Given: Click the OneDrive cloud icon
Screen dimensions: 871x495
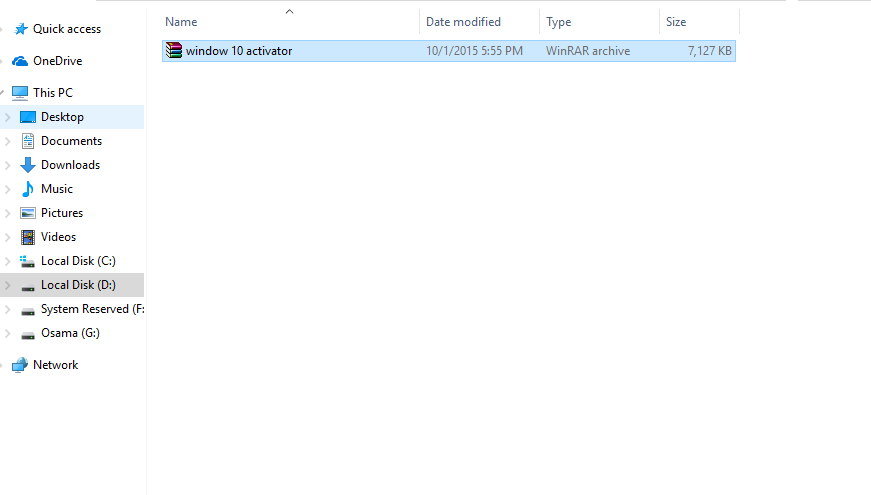Looking at the screenshot, I should [20, 61].
